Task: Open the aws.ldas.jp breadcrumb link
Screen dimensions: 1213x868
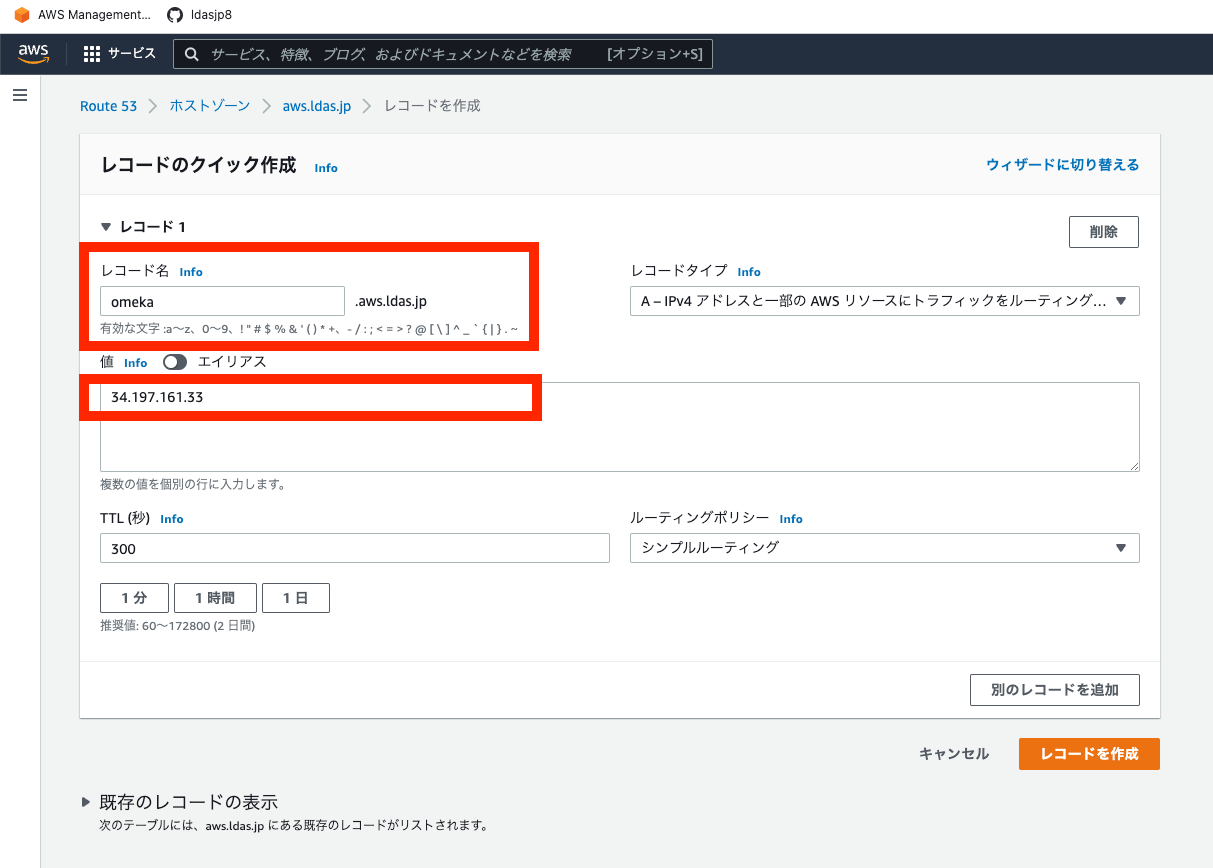Action: 317,106
